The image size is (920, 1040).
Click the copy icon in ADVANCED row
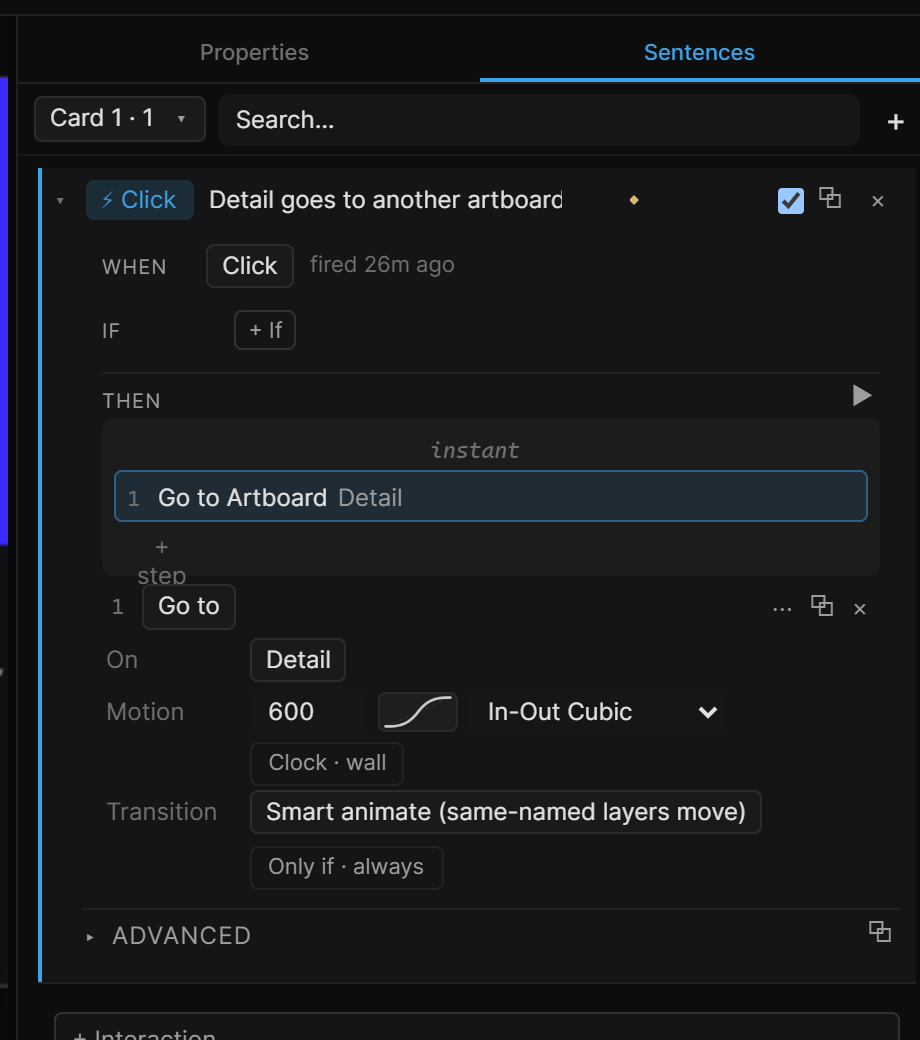[880, 931]
